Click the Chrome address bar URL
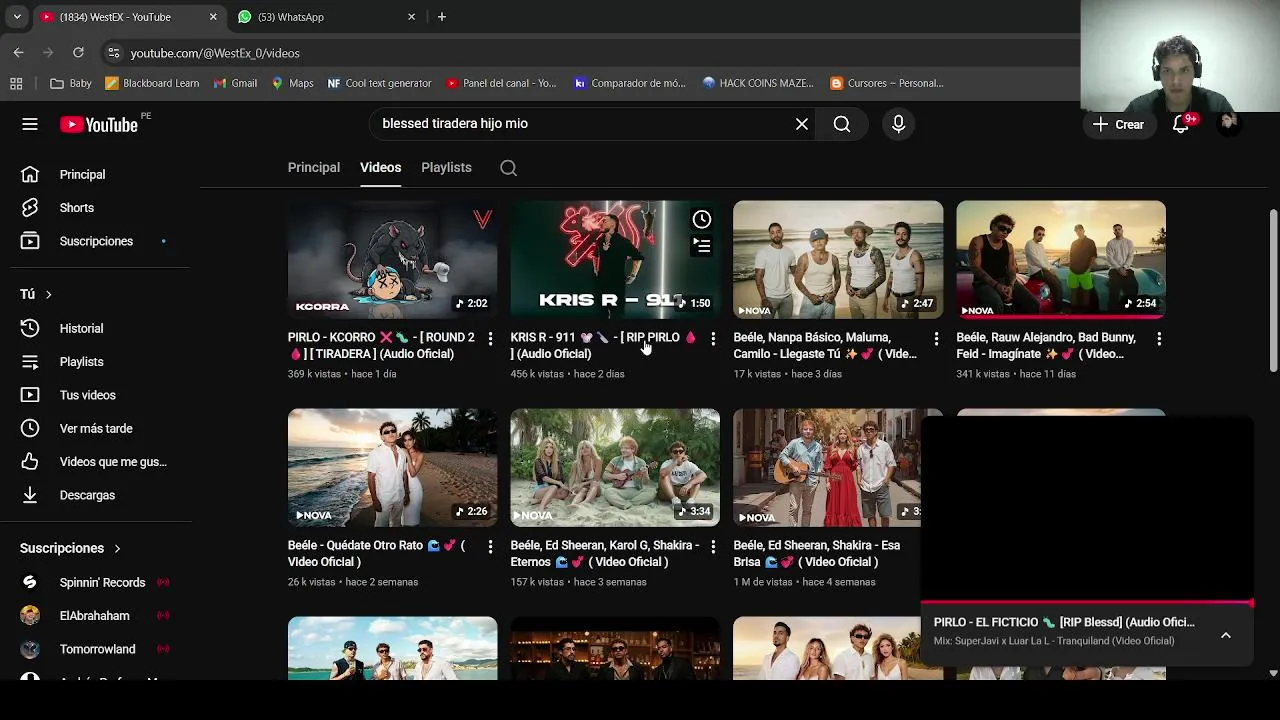Screen dimensions: 1280x720 [x=215, y=53]
